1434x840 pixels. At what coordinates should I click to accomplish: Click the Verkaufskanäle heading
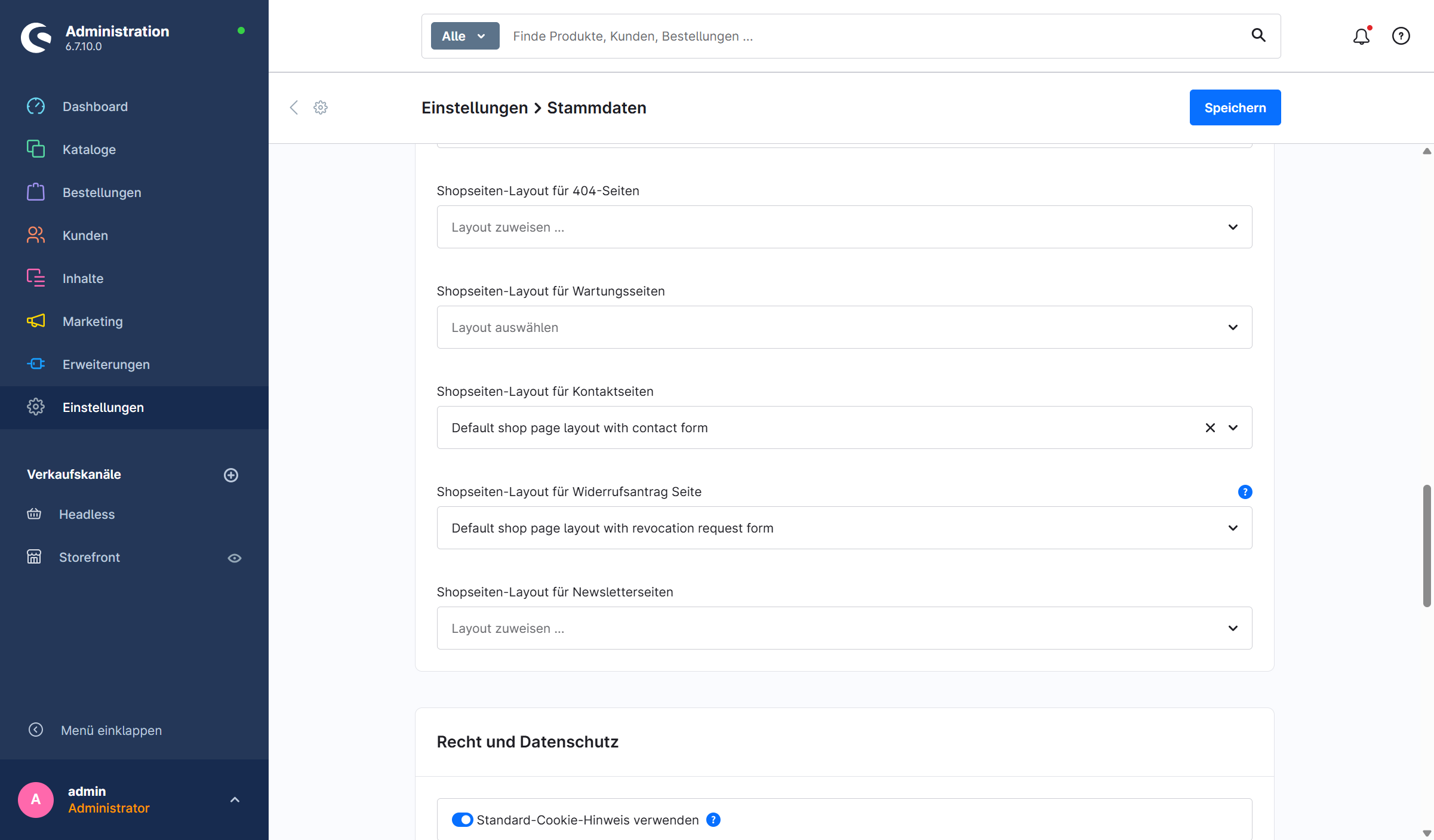pos(74,475)
